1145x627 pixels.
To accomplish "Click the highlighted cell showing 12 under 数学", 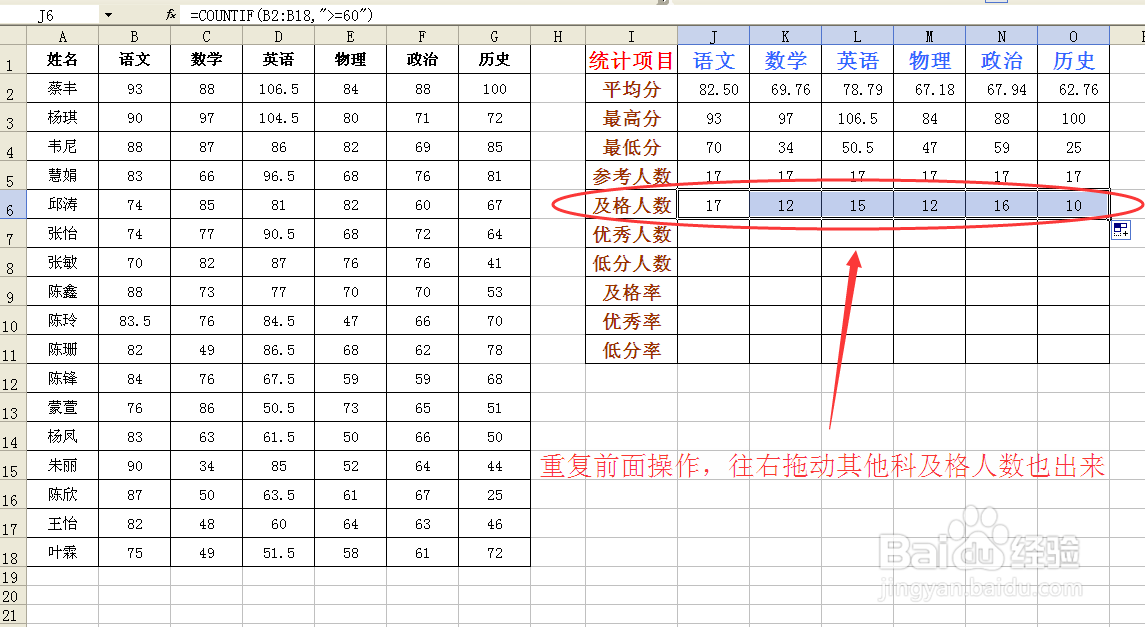I will point(785,205).
